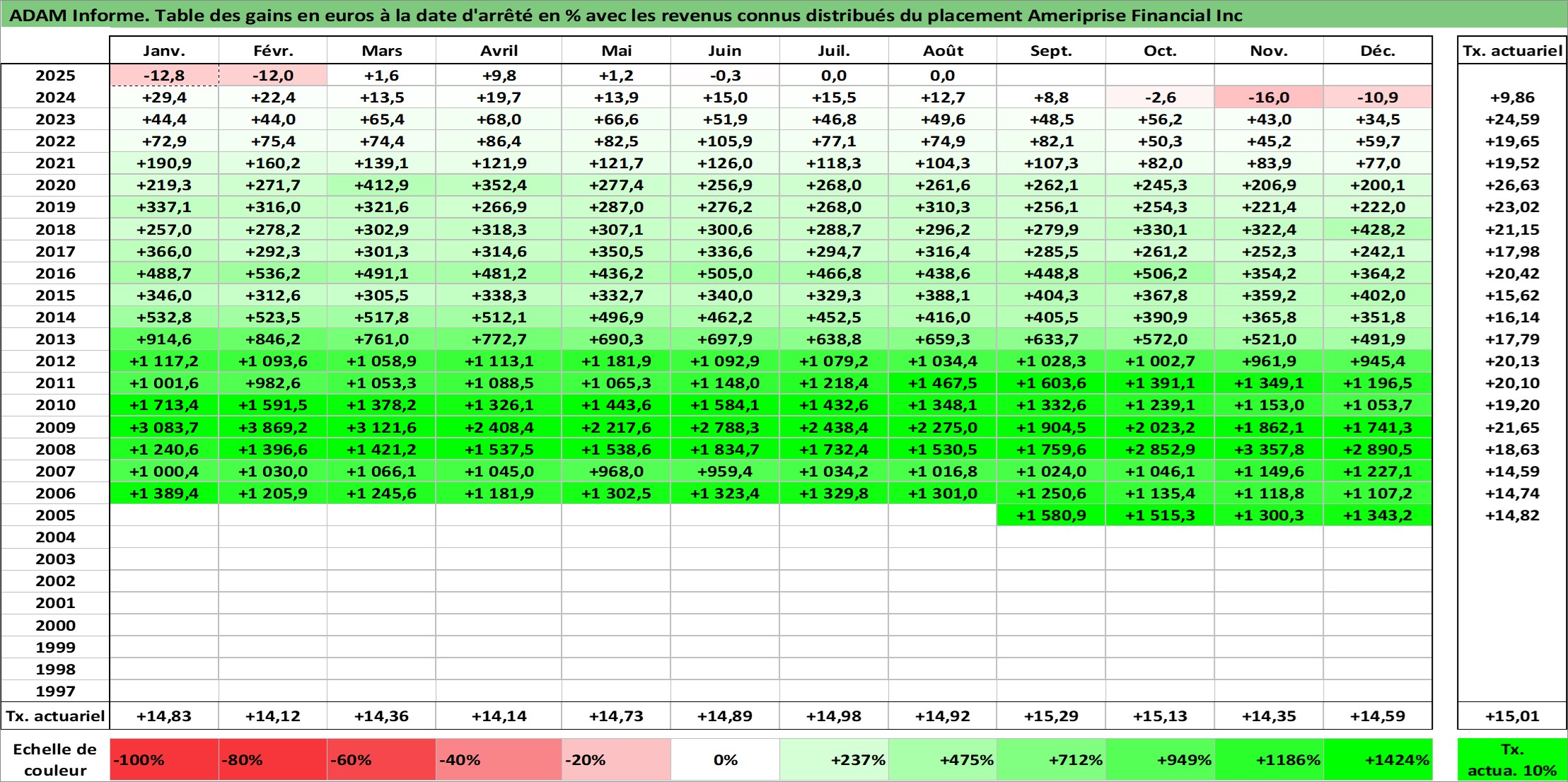Click the Echelle de couleur label
Image resolution: width=1568 pixels, height=782 pixels.
(55, 760)
